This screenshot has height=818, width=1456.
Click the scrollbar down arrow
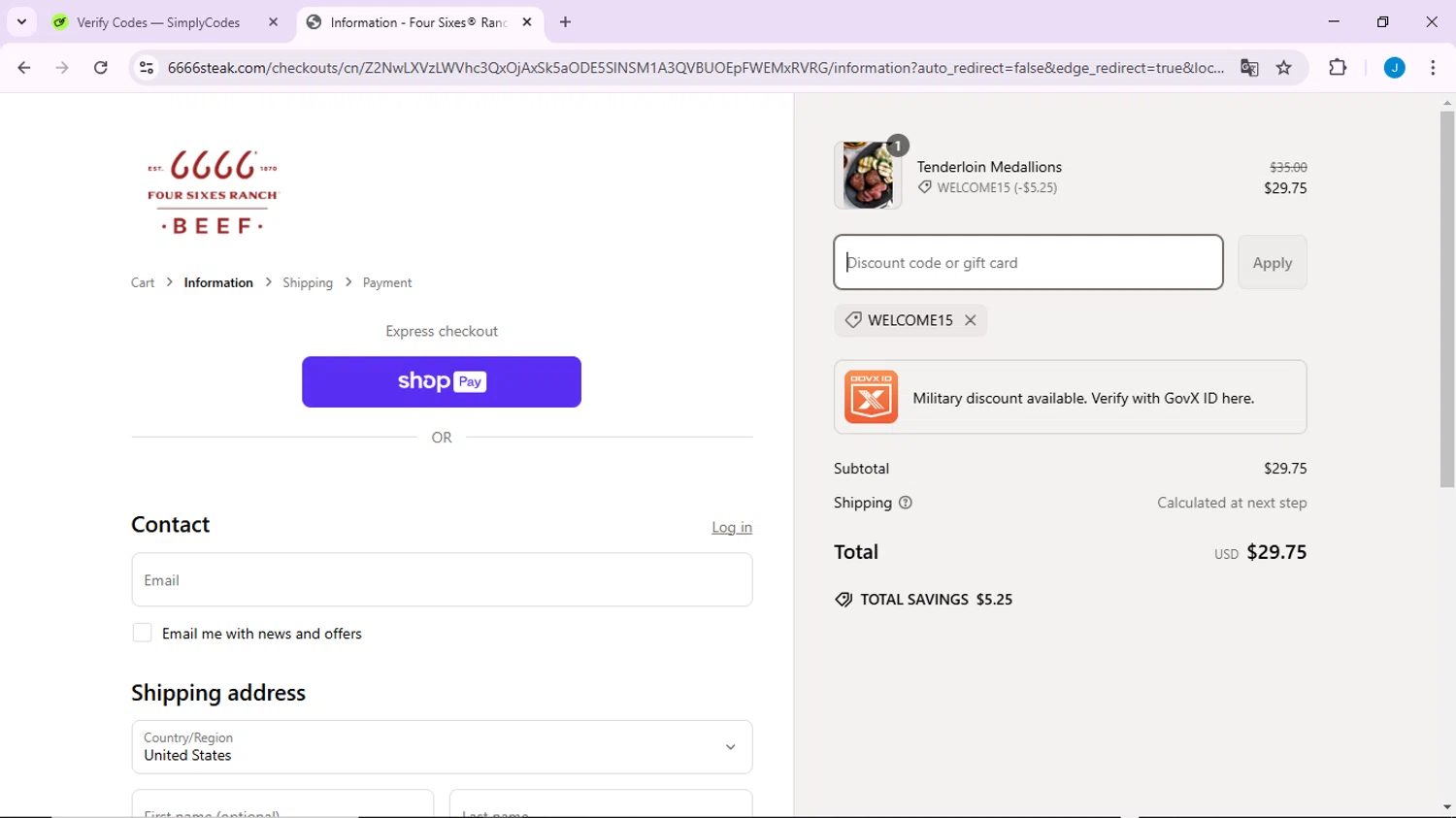coord(1447,807)
